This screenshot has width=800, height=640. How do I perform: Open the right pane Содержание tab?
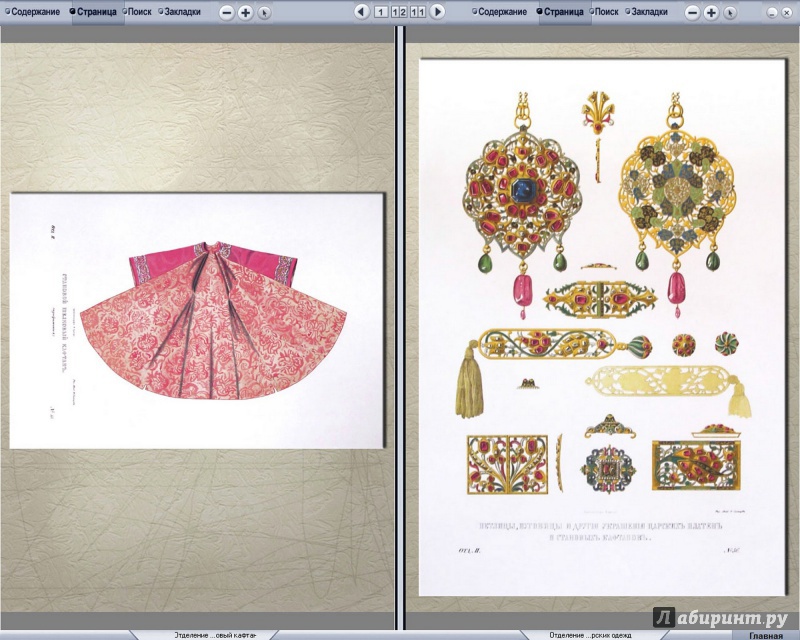click(x=499, y=11)
